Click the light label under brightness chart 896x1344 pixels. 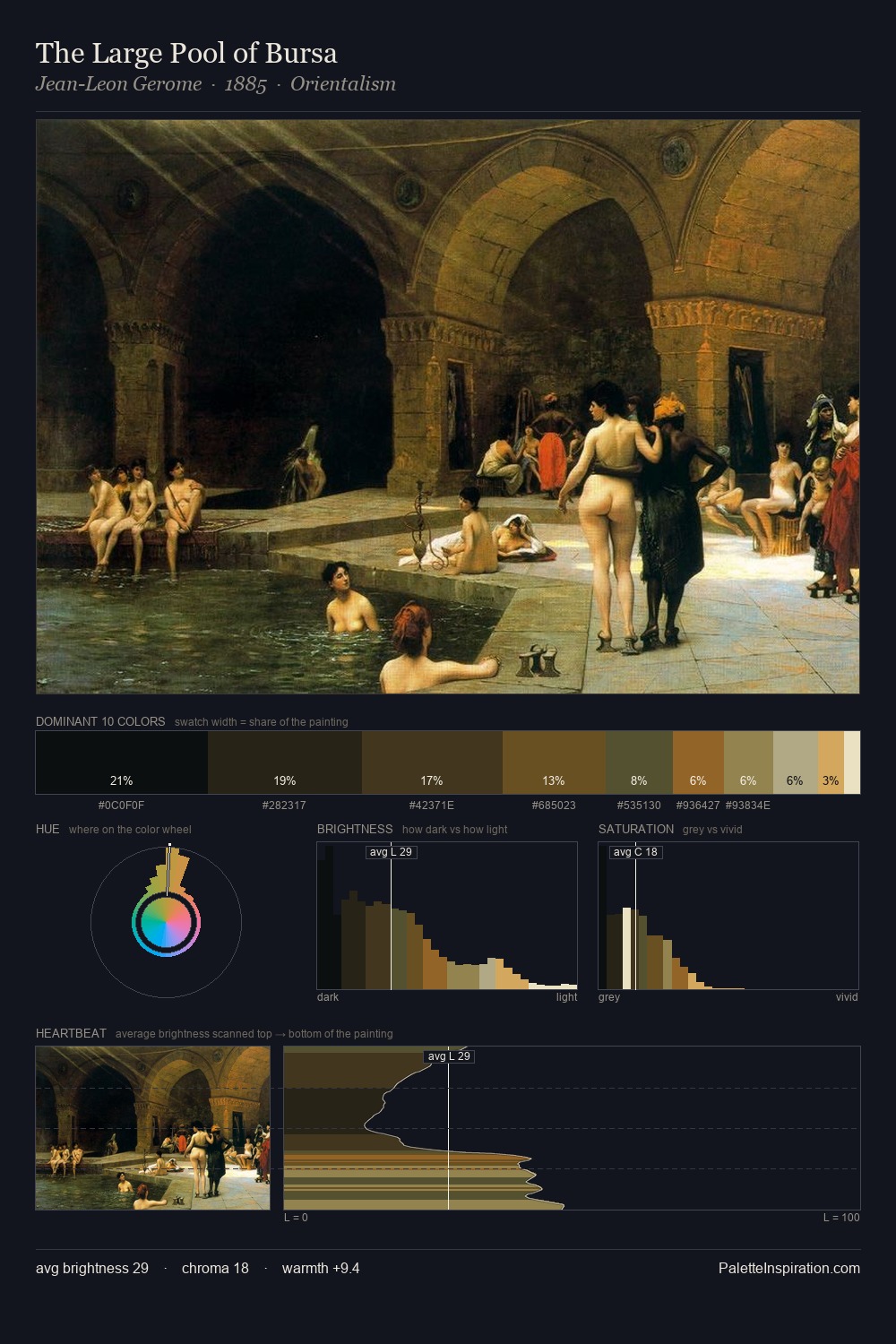click(x=566, y=997)
